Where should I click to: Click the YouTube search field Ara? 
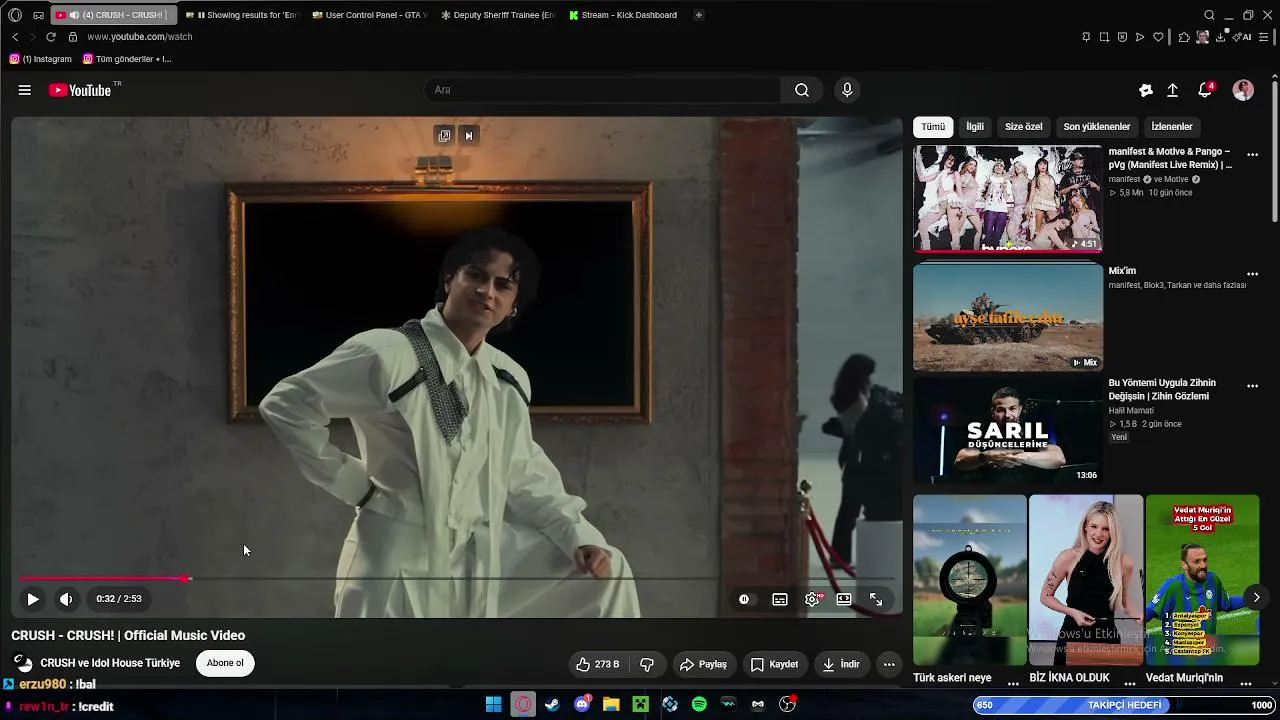pyautogui.click(x=603, y=90)
